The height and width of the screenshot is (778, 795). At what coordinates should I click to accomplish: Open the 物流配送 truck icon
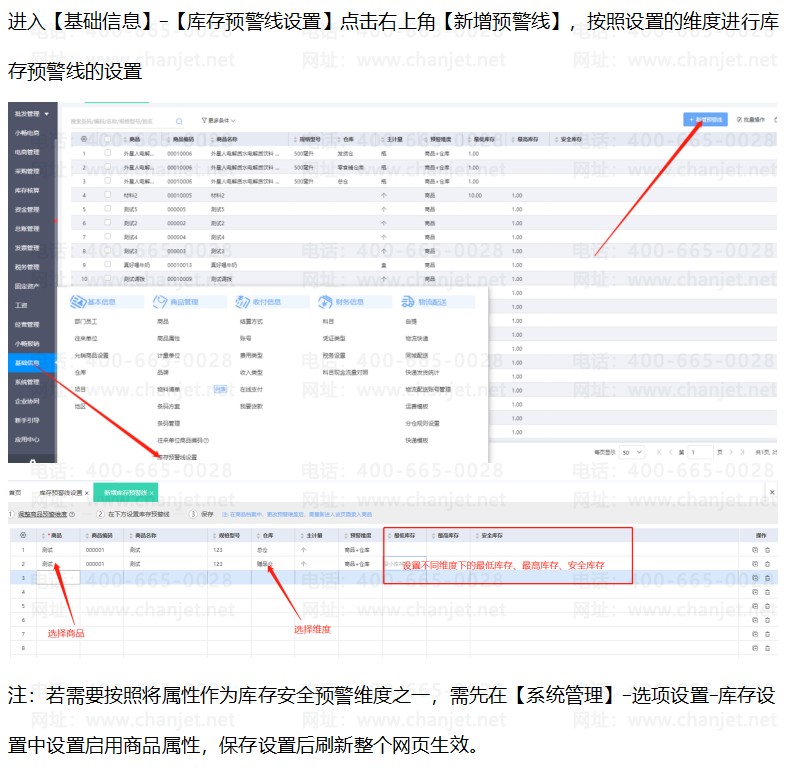[x=408, y=302]
